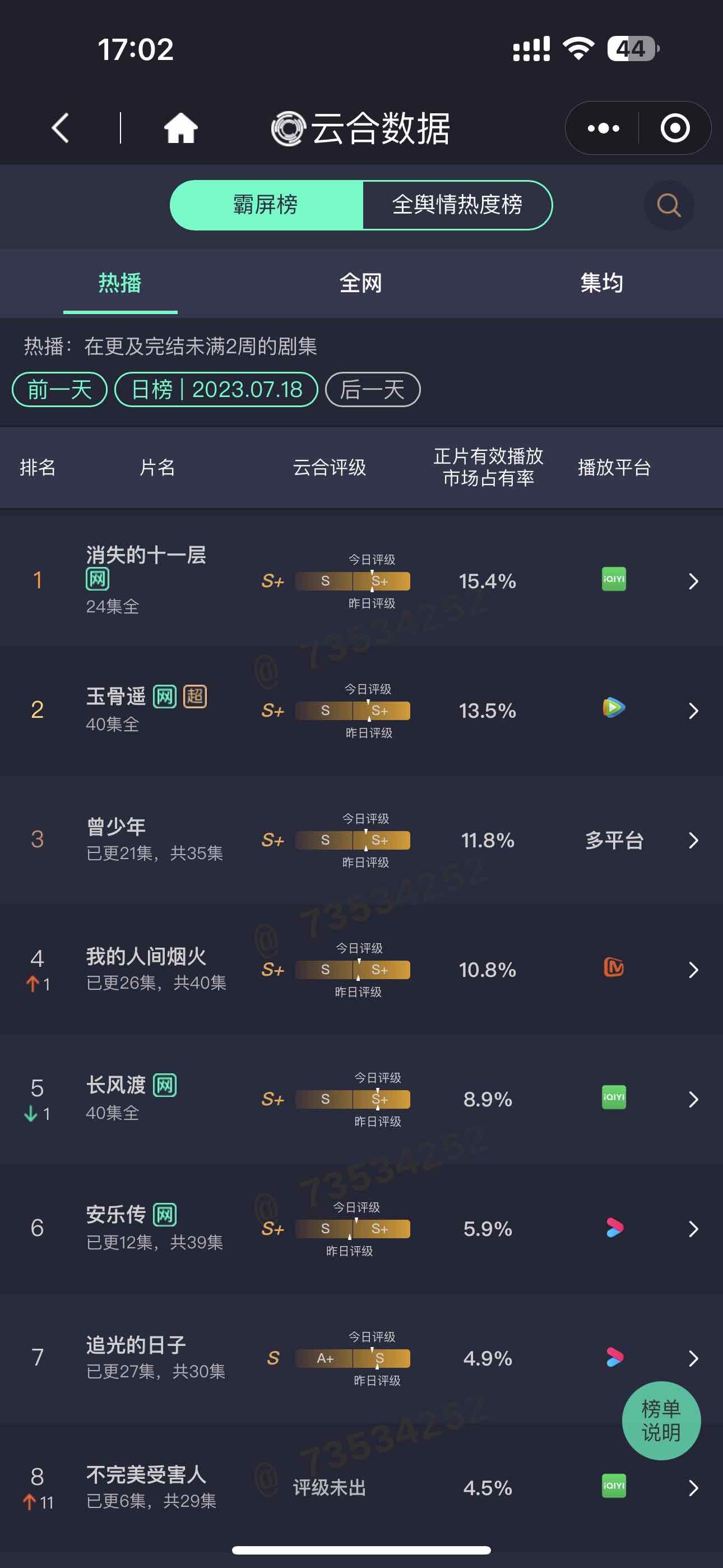The image size is (723, 1568).
Task: Tap iQIYI platform icon for 消失的十一层
Action: click(614, 579)
